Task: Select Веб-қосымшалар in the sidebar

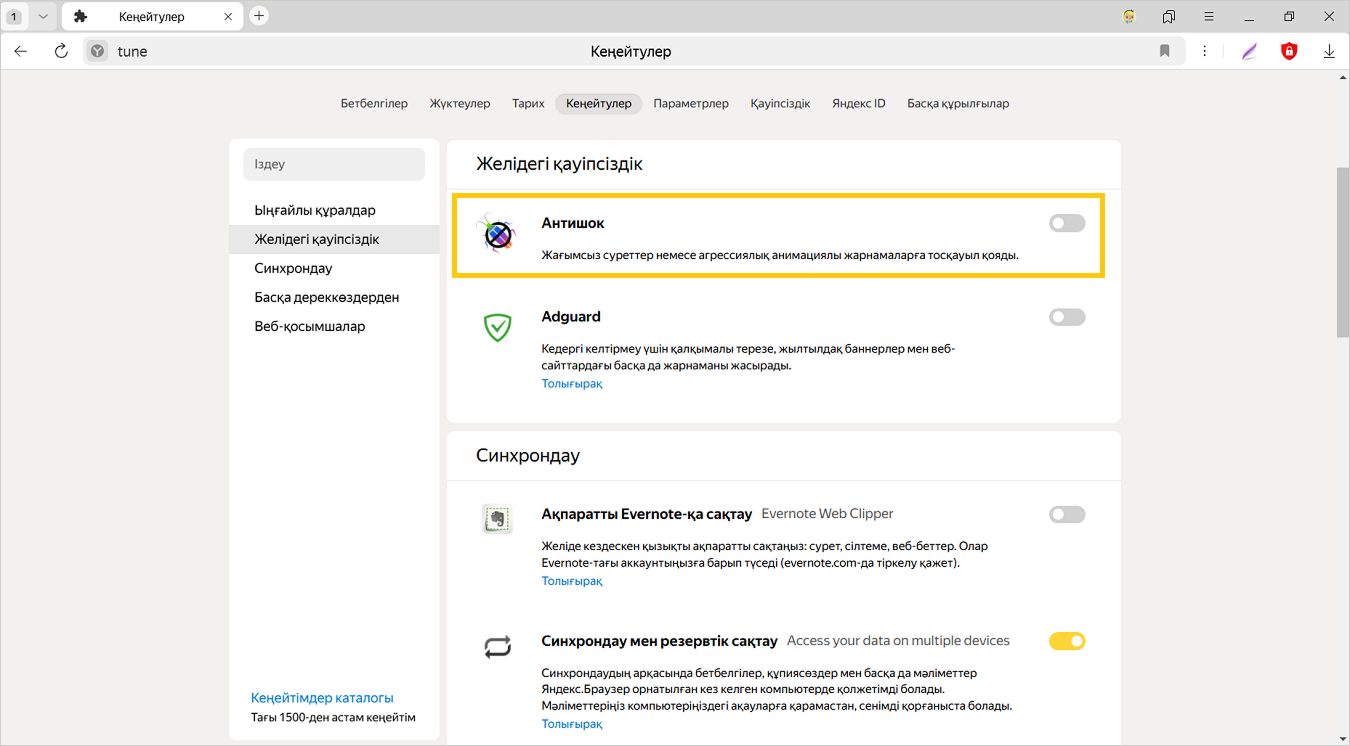Action: [310, 326]
